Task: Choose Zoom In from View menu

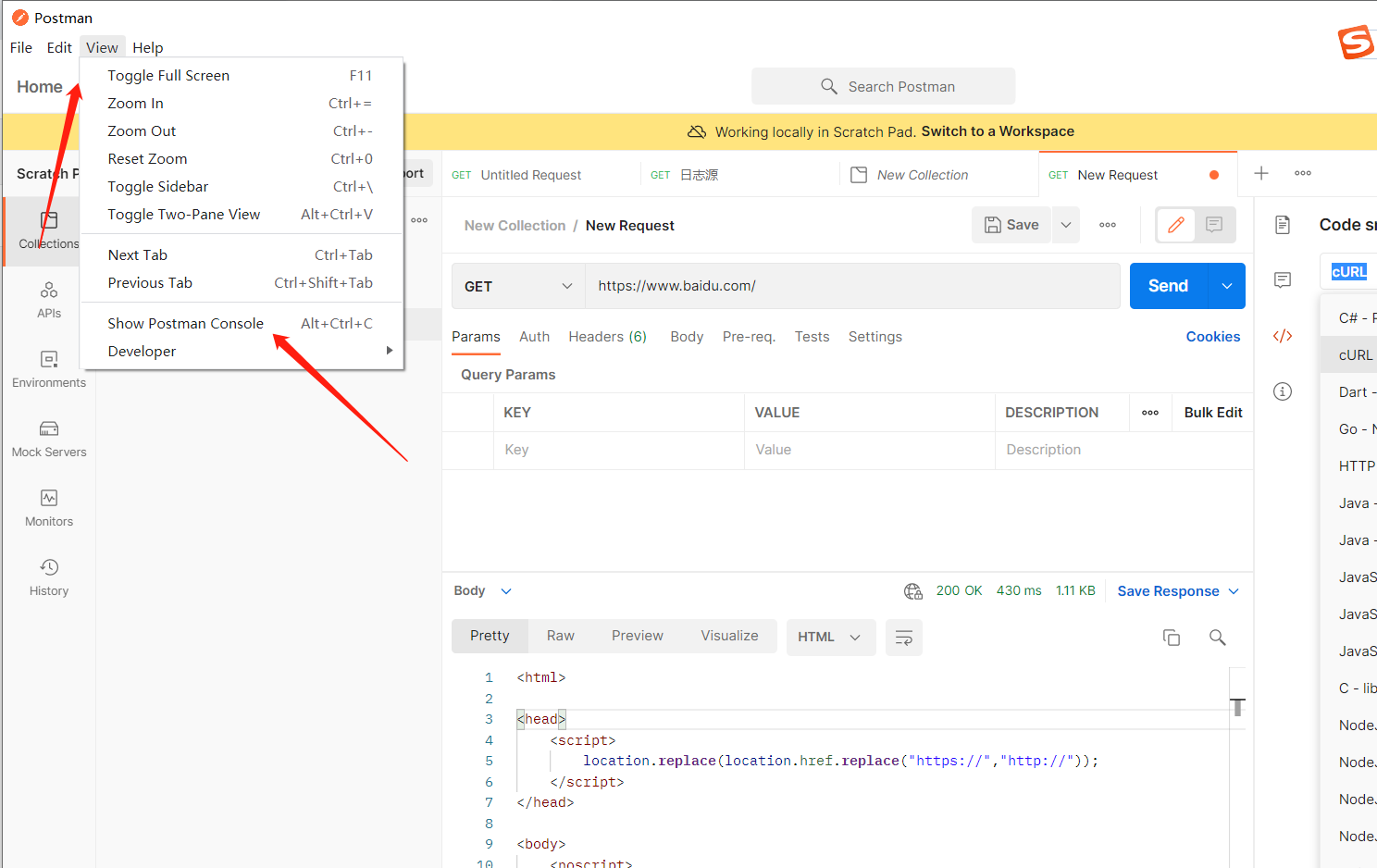Action: coord(242,104)
